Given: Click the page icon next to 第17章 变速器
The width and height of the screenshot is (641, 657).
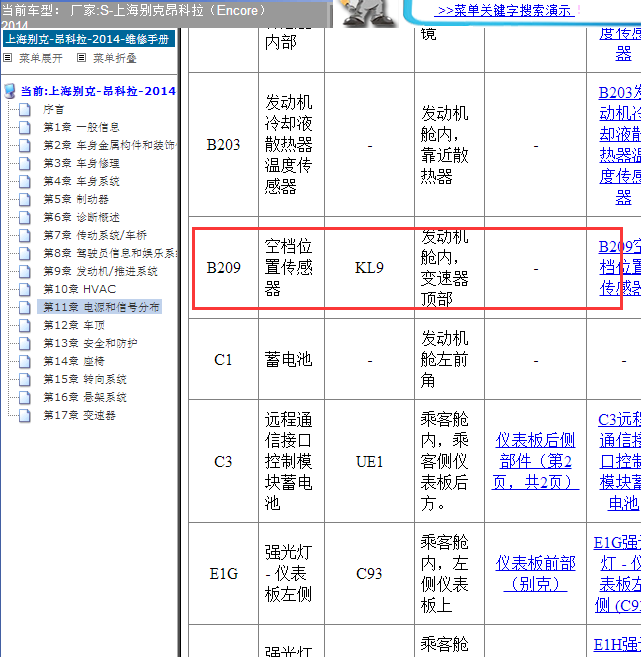Looking at the screenshot, I should tap(25, 416).
